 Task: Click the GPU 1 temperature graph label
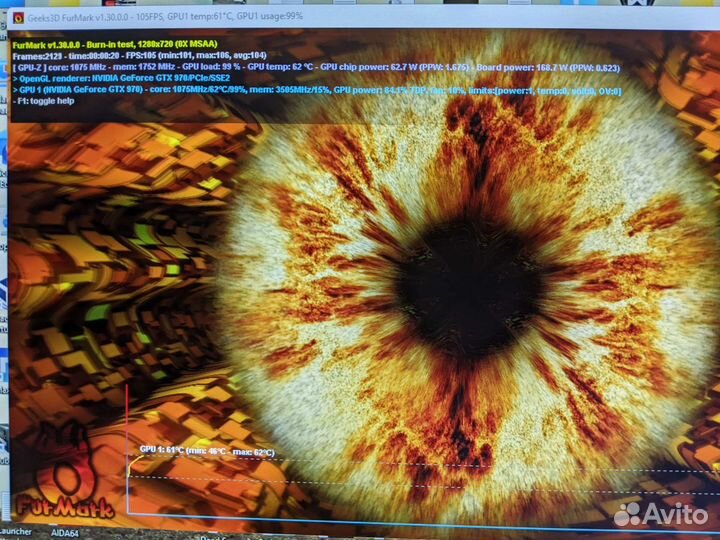coord(206,451)
